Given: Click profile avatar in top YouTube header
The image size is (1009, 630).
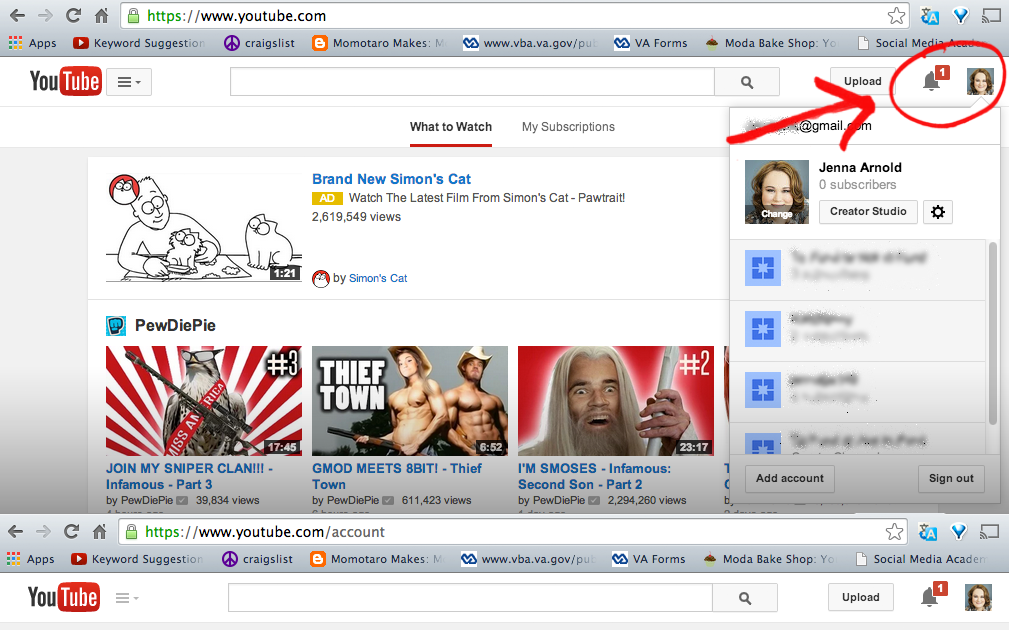Looking at the screenshot, I should click(980, 82).
